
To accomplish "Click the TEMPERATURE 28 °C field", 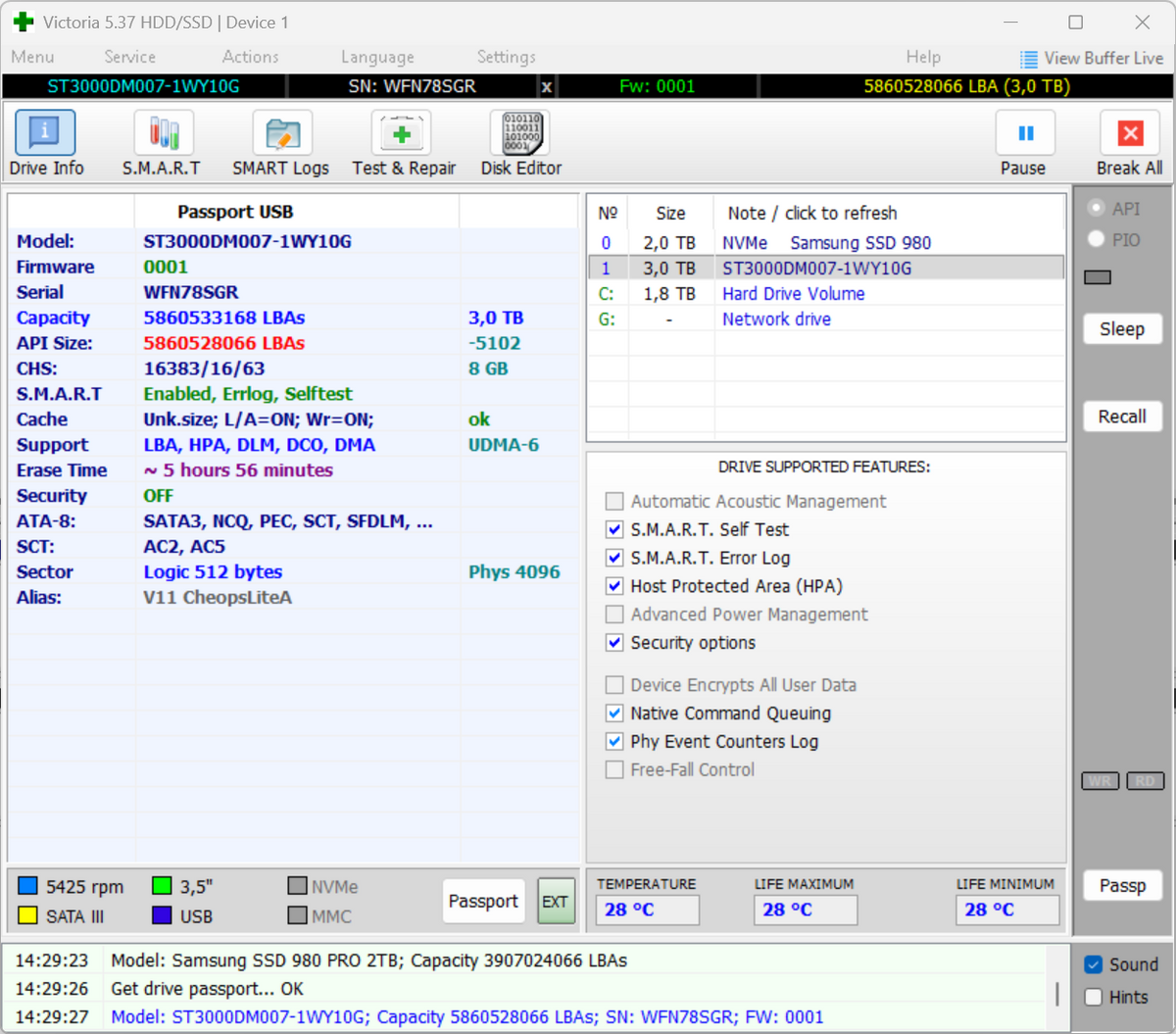I will point(648,910).
